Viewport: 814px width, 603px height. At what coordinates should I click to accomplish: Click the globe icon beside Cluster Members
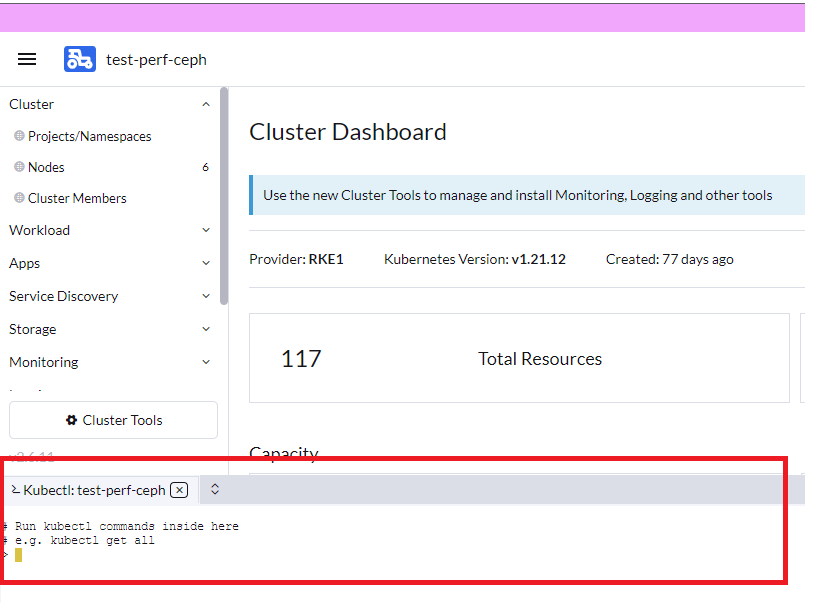coord(19,198)
